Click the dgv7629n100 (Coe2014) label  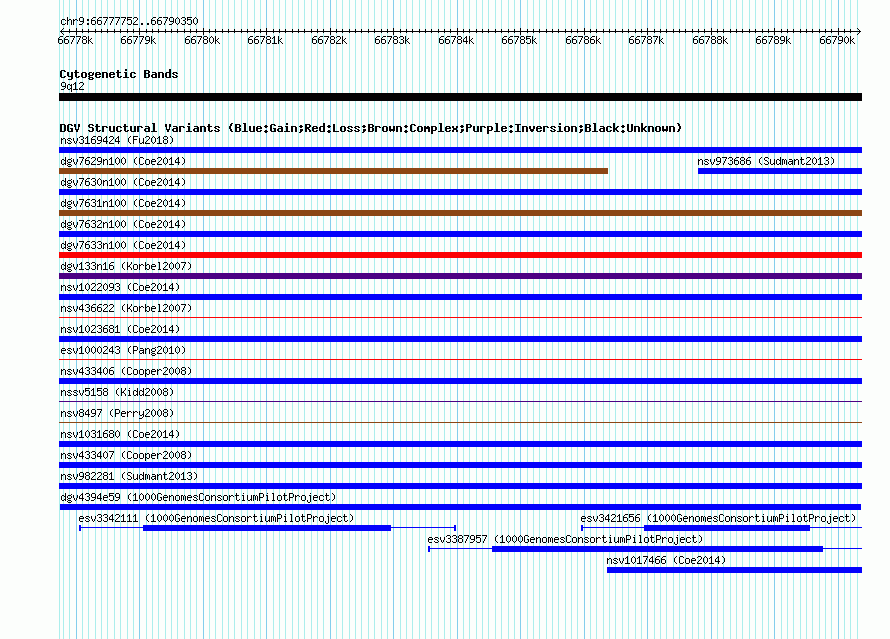tap(123, 161)
